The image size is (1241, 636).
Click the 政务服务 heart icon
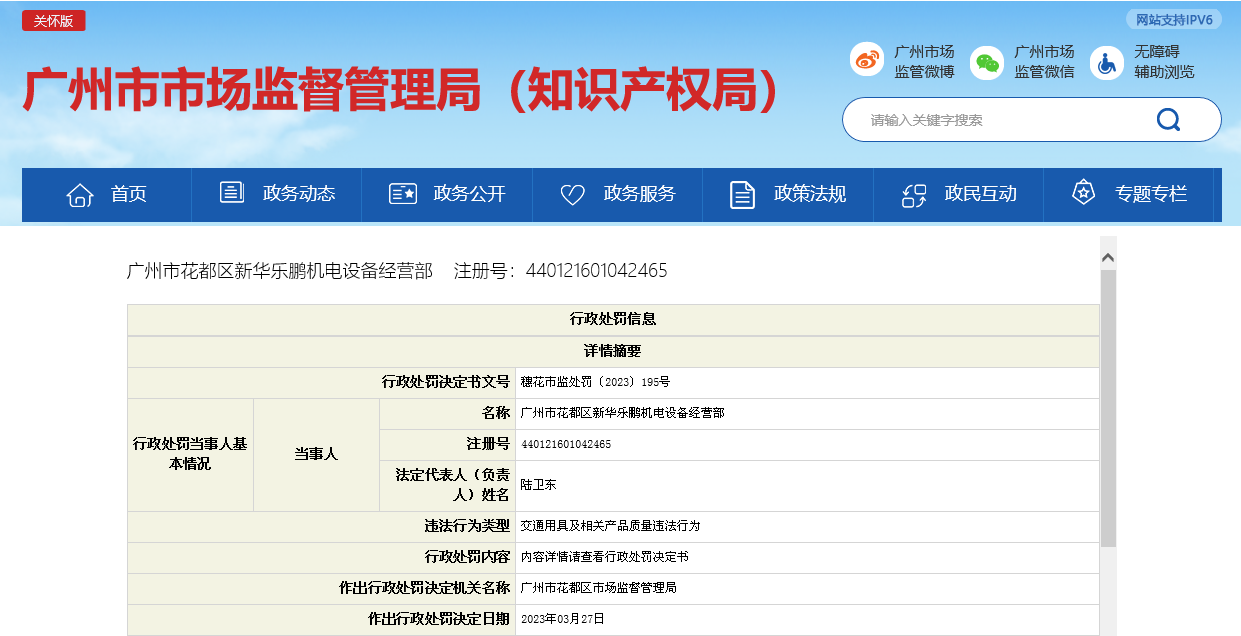tap(573, 195)
